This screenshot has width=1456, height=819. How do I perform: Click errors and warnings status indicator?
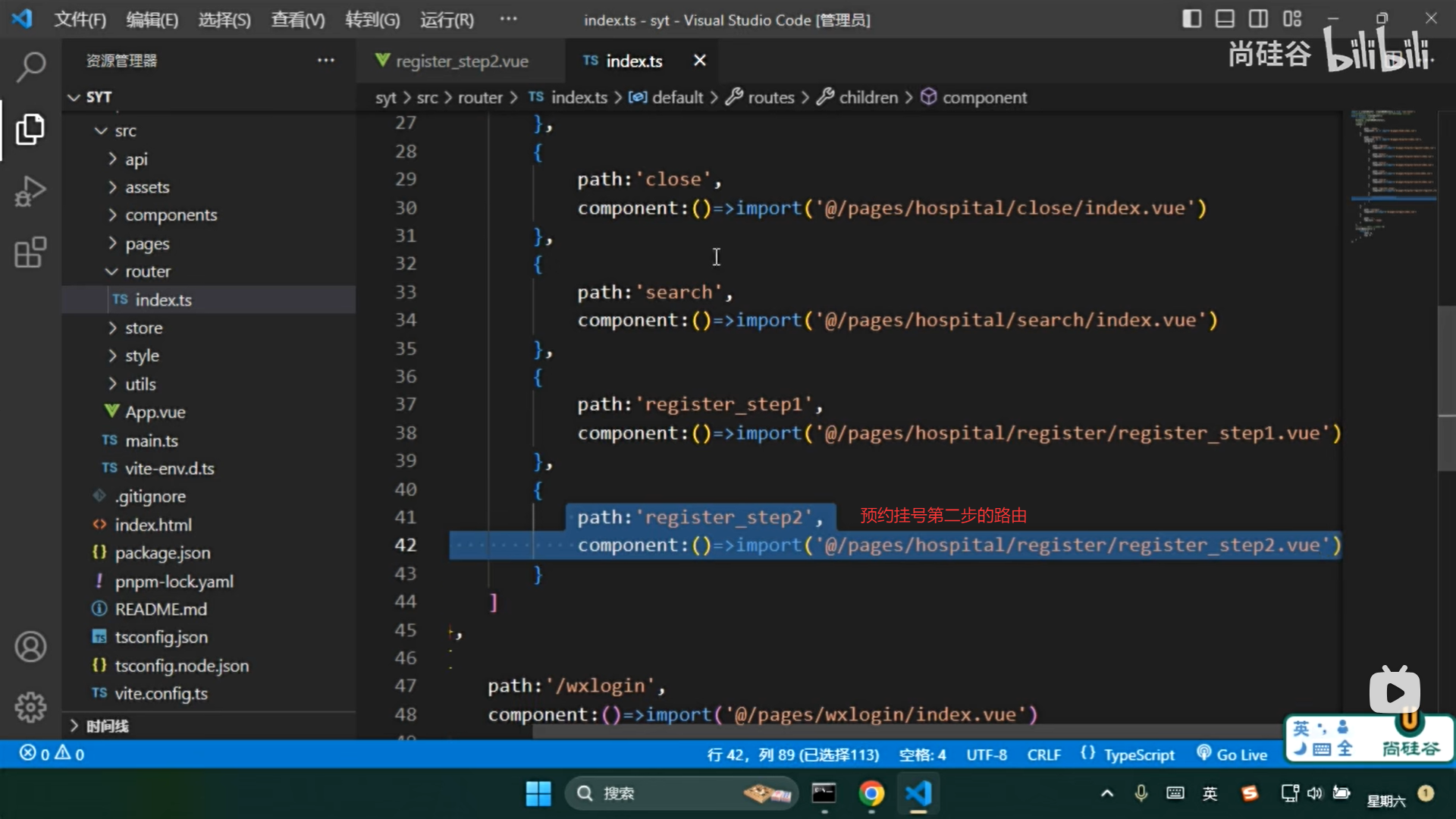tap(52, 754)
